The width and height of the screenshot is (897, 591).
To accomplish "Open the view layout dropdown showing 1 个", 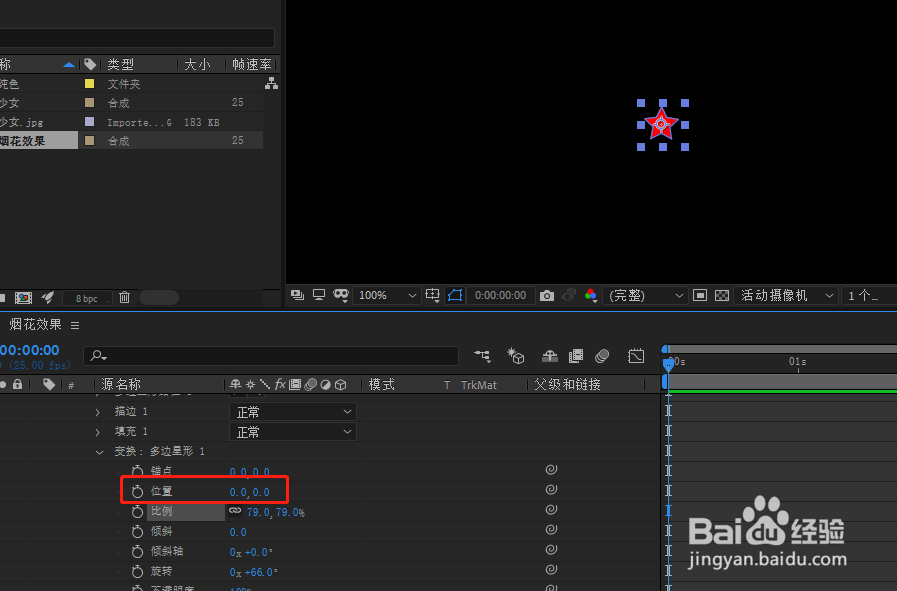I will [x=869, y=295].
